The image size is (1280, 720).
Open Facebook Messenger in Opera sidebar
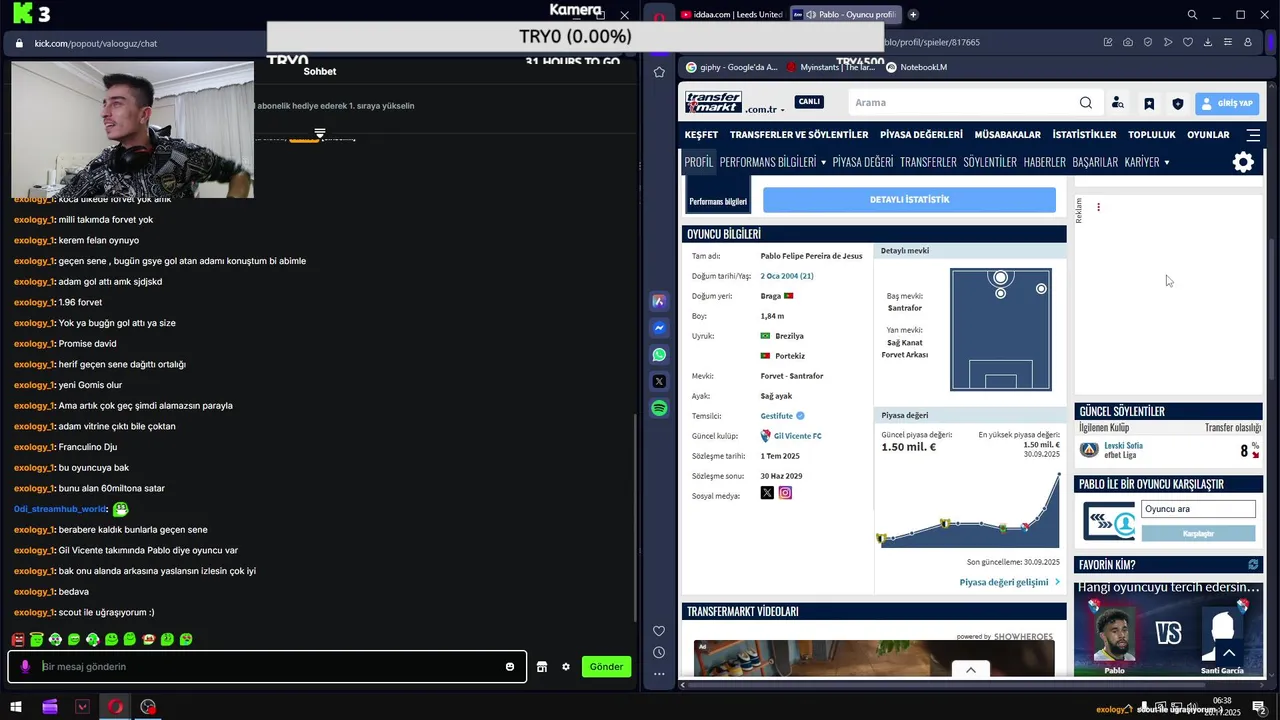tap(659, 328)
